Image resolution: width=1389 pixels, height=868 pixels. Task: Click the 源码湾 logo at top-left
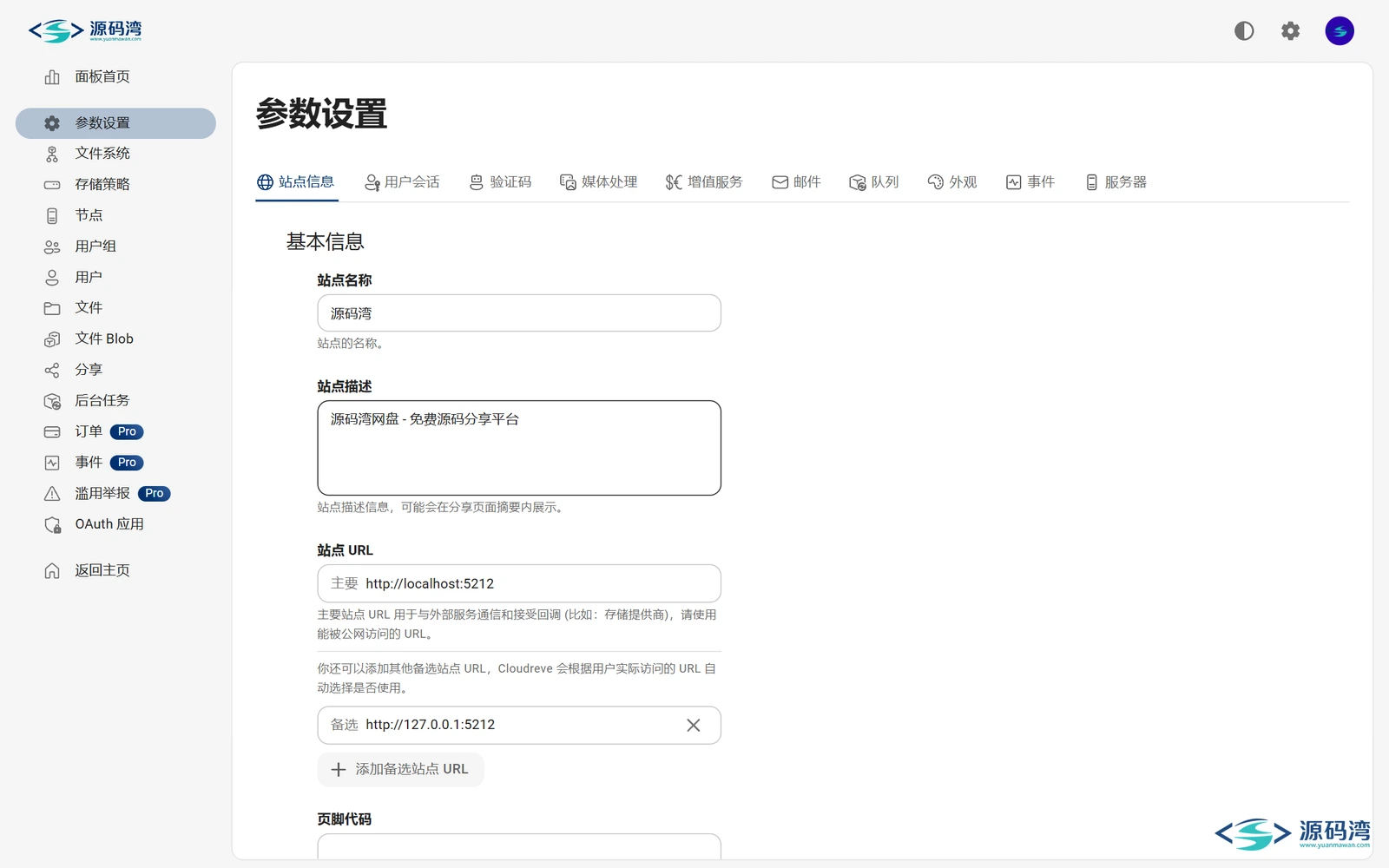[x=85, y=31]
